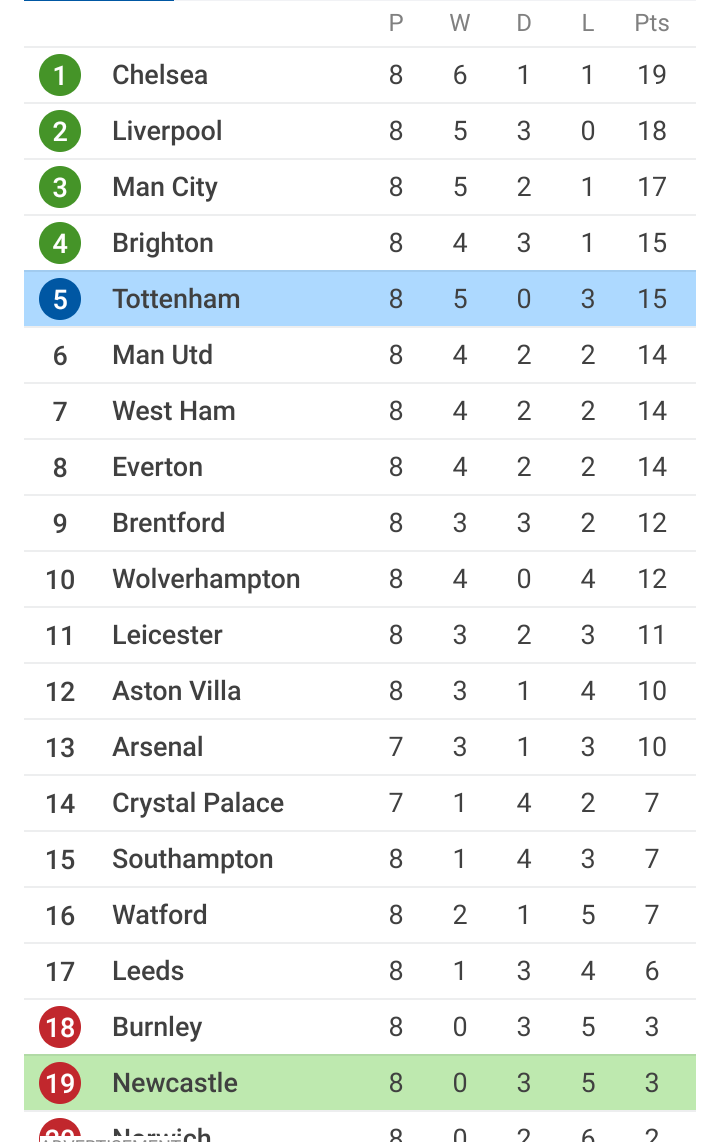Click the red position 19 badge
720x1142 pixels.
point(60,1083)
